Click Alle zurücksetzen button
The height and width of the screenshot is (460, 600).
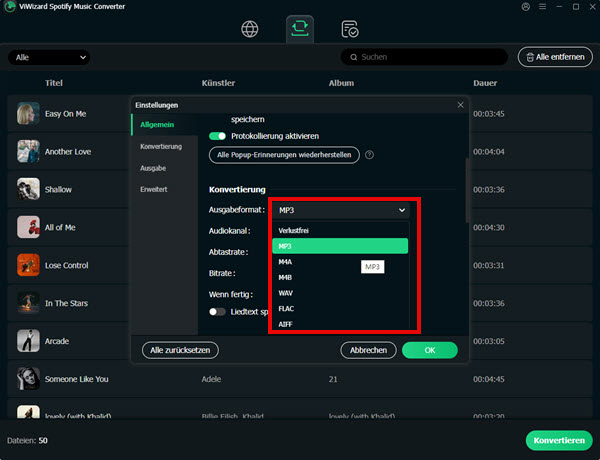tap(180, 350)
